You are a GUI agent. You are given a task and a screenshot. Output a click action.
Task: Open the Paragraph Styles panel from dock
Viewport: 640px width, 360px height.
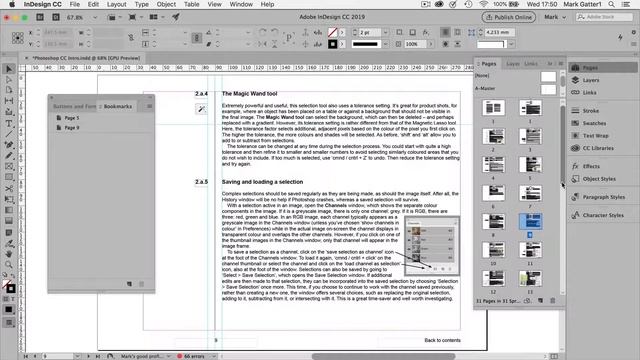(603, 197)
